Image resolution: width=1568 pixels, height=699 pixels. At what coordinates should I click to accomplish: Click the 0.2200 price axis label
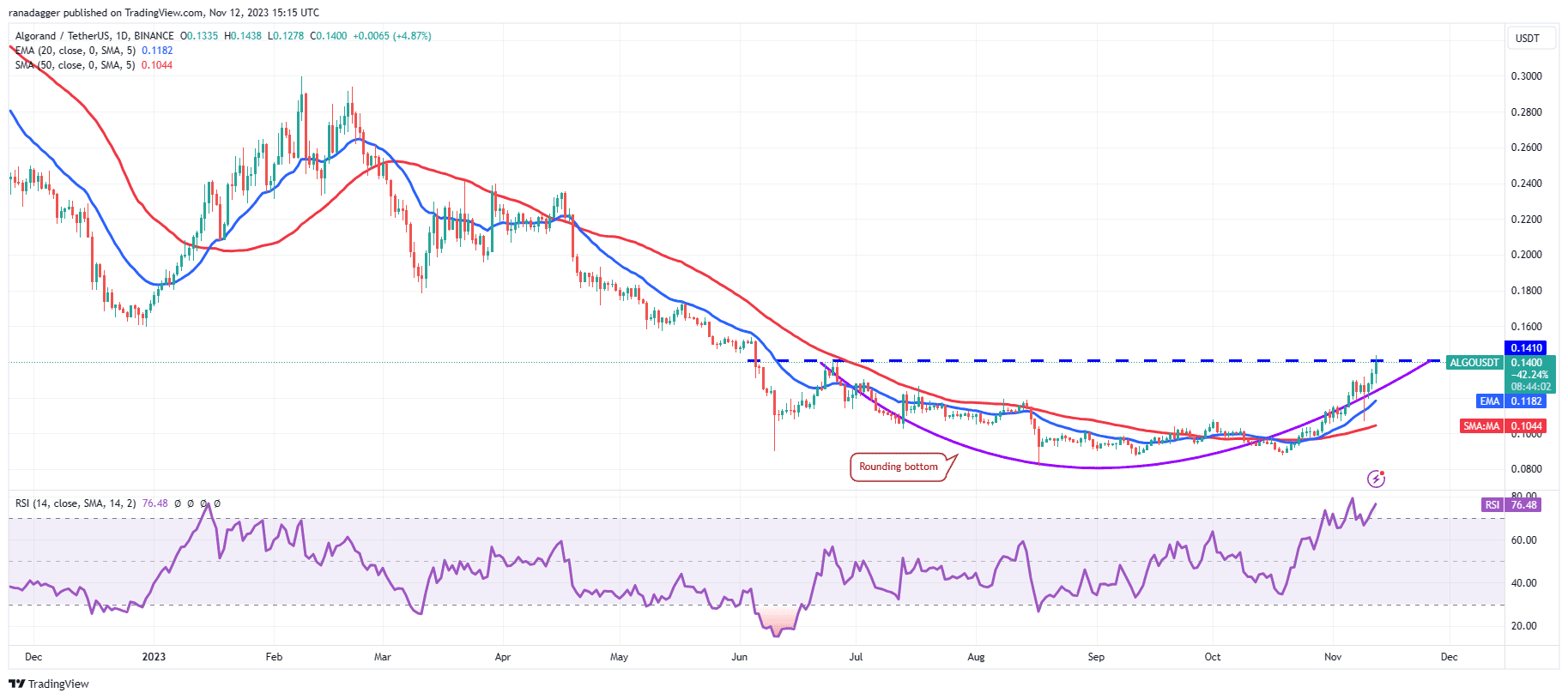pos(1526,220)
